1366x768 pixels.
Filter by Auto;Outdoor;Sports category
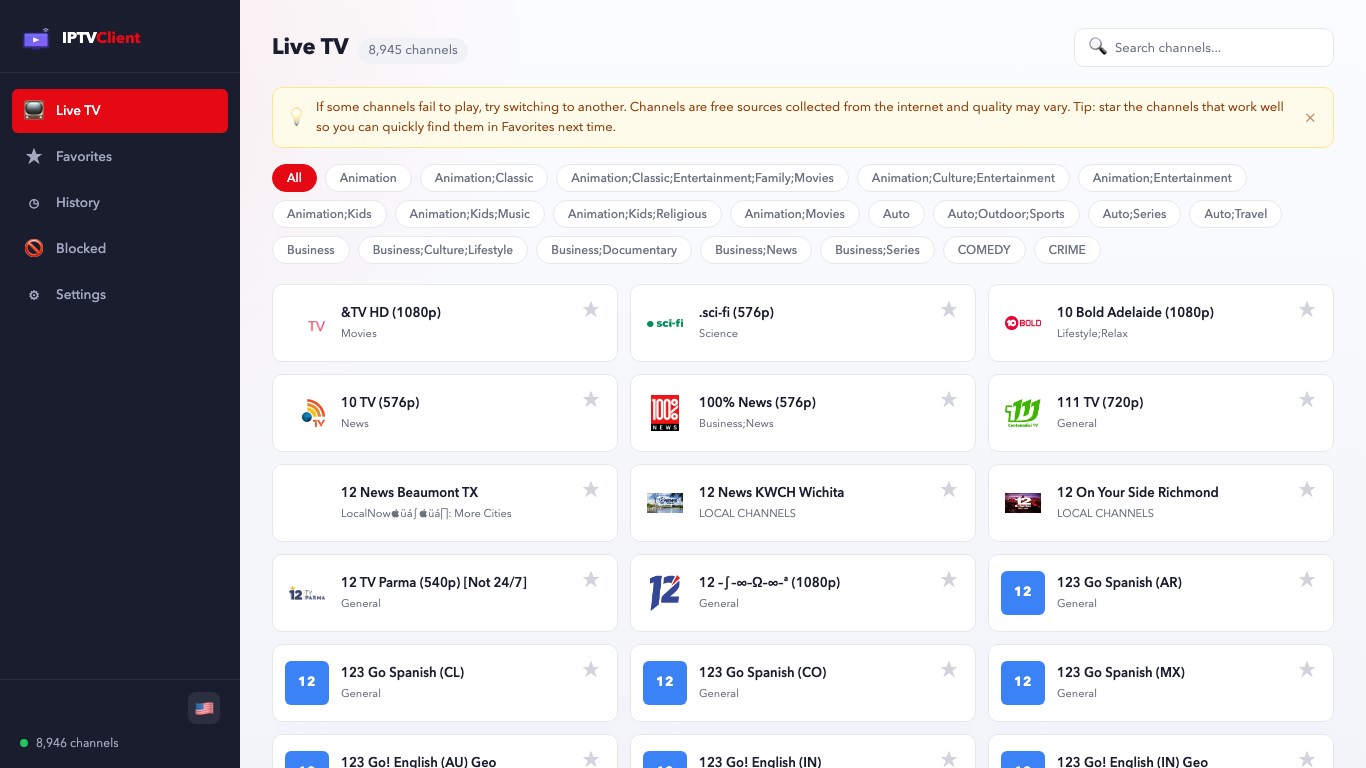coord(1006,214)
